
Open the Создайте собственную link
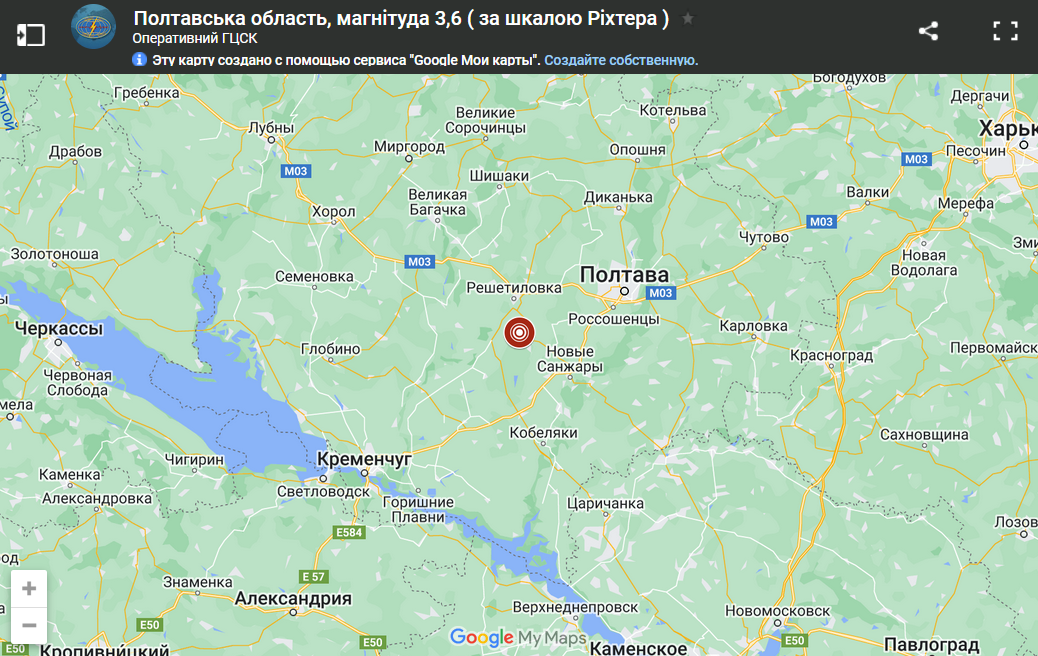click(621, 60)
